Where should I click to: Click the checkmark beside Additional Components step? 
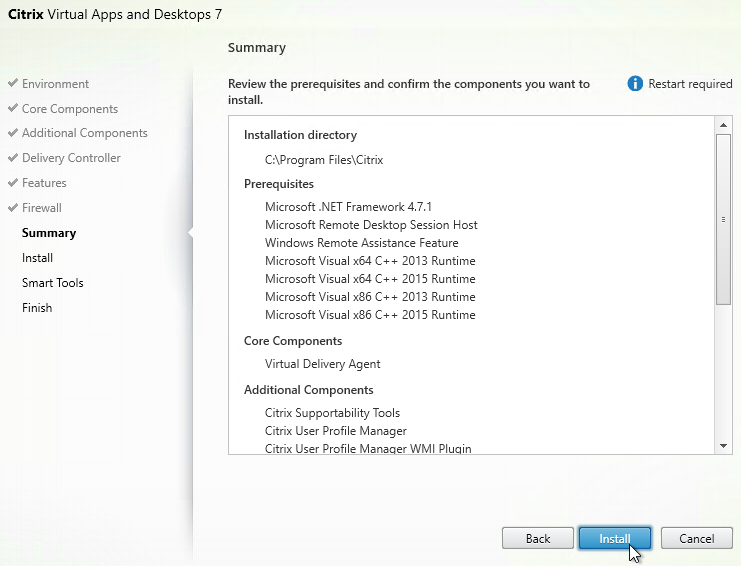13,132
